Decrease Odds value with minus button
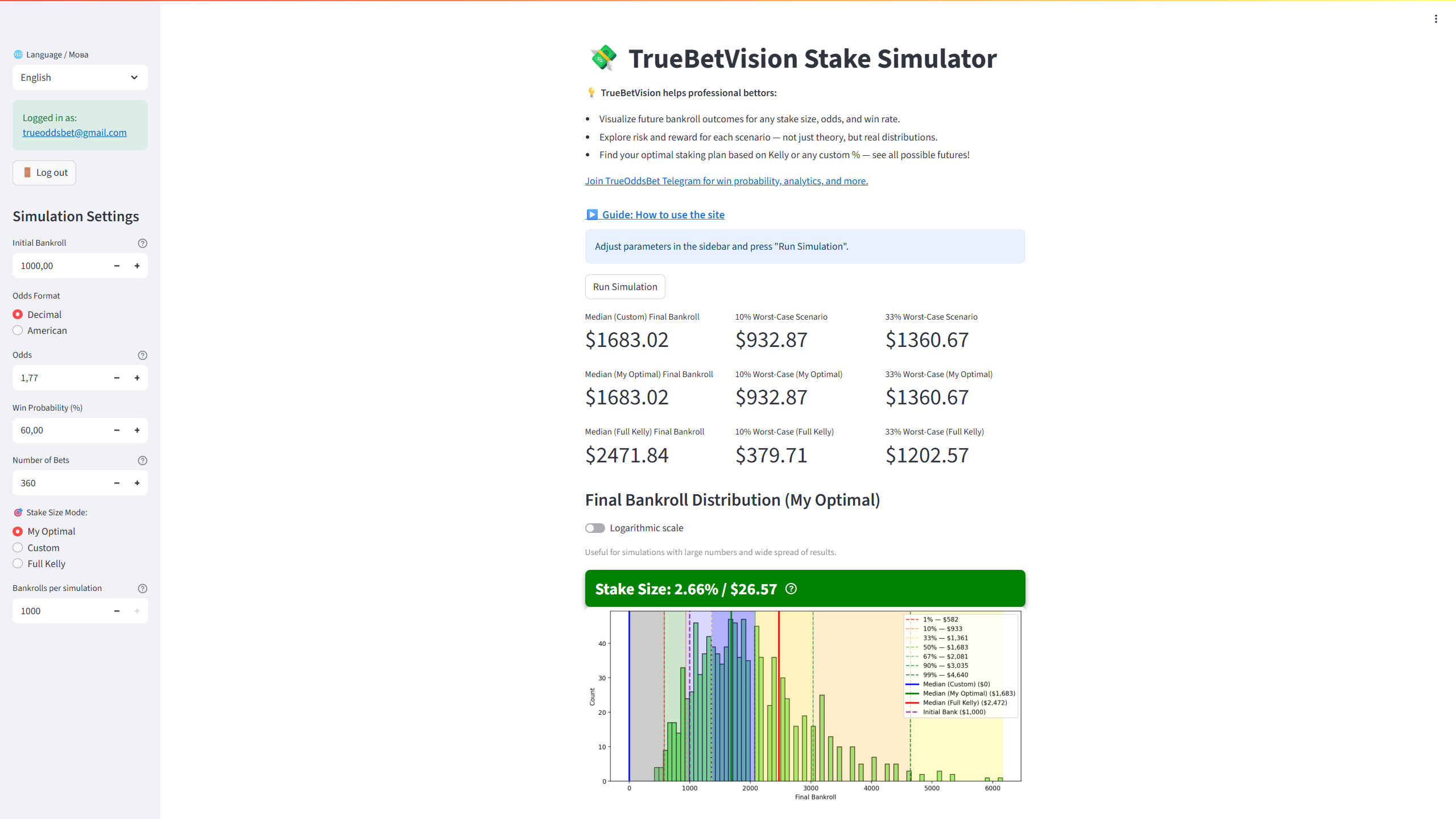Viewport: 1456px width, 819px height. (x=117, y=378)
